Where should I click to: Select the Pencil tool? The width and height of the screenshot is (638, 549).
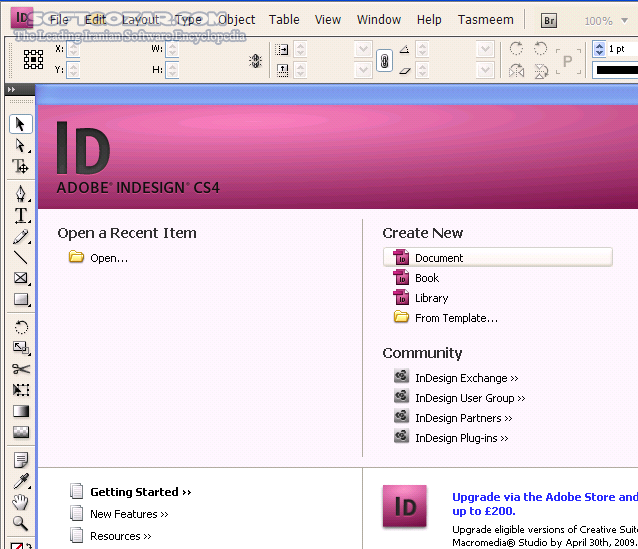coord(20,236)
